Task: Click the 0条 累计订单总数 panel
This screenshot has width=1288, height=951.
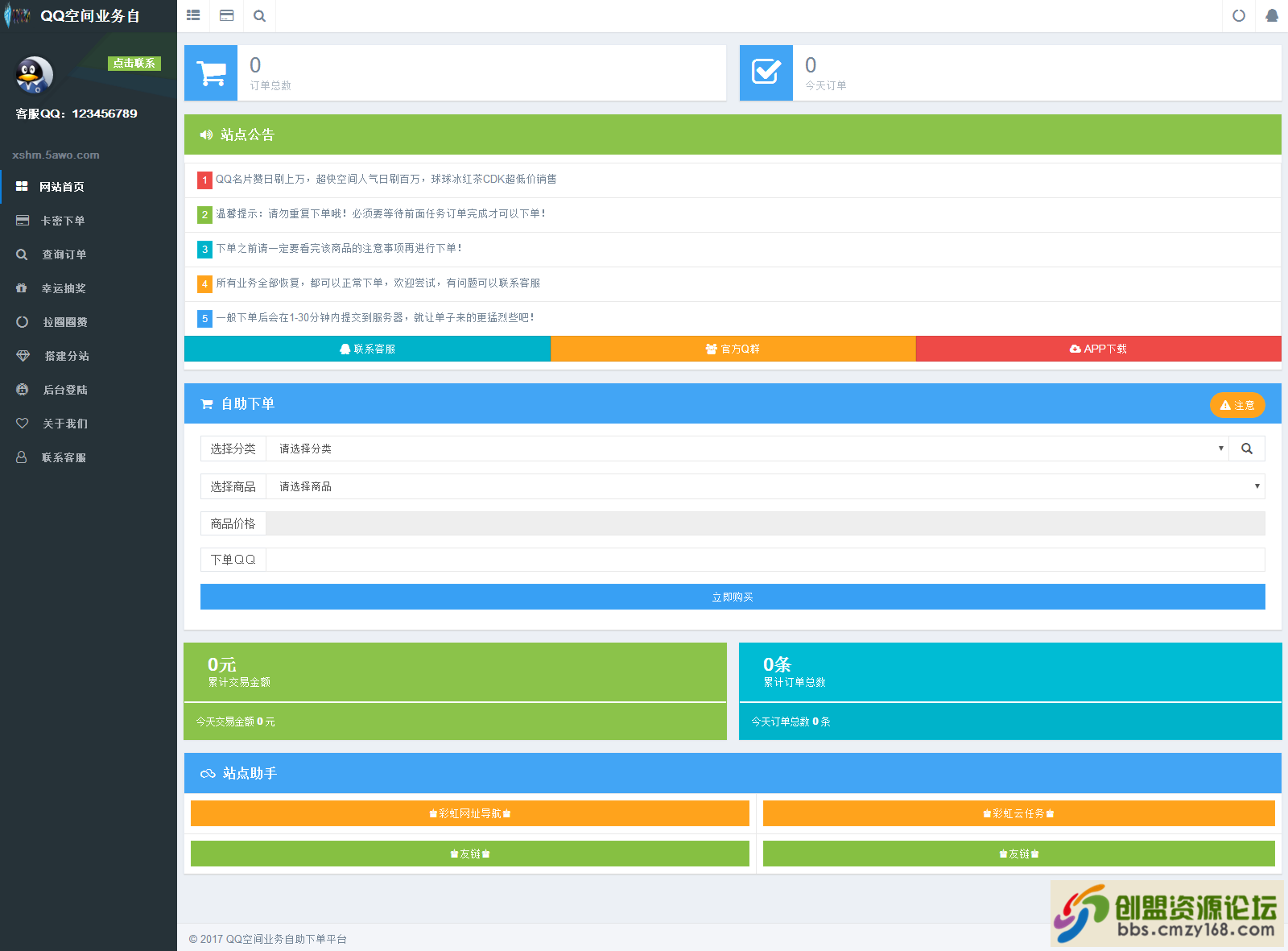Action: tap(1010, 672)
